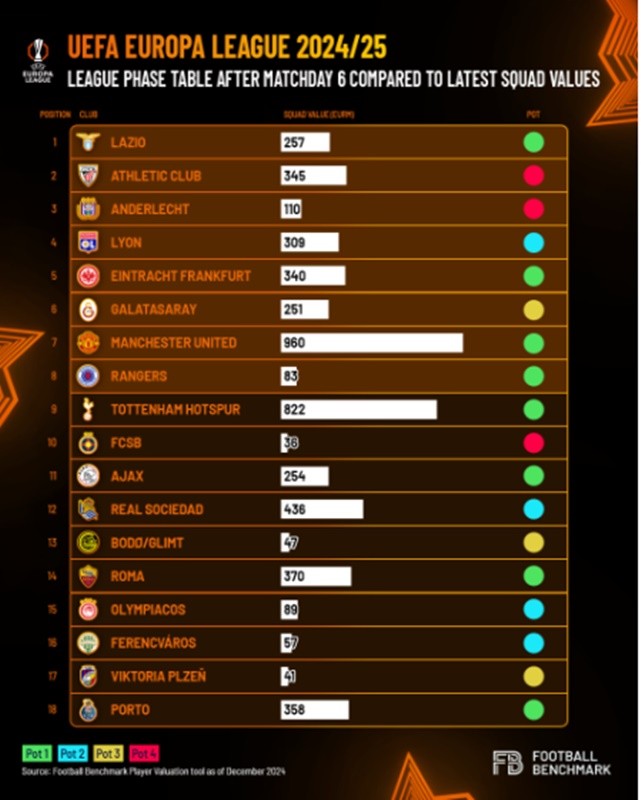Click Lyon's blue pot indicator dot
This screenshot has width=641, height=800.
(534, 242)
